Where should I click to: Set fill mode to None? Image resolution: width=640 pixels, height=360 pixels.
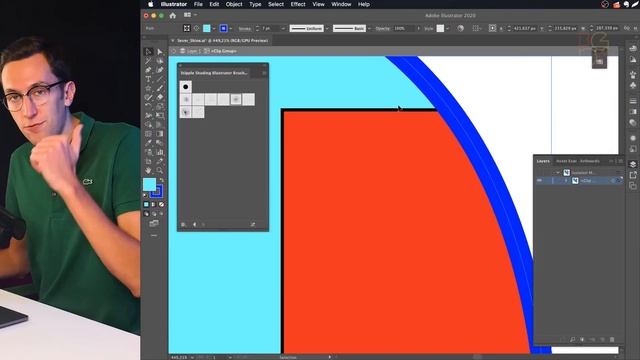click(162, 204)
